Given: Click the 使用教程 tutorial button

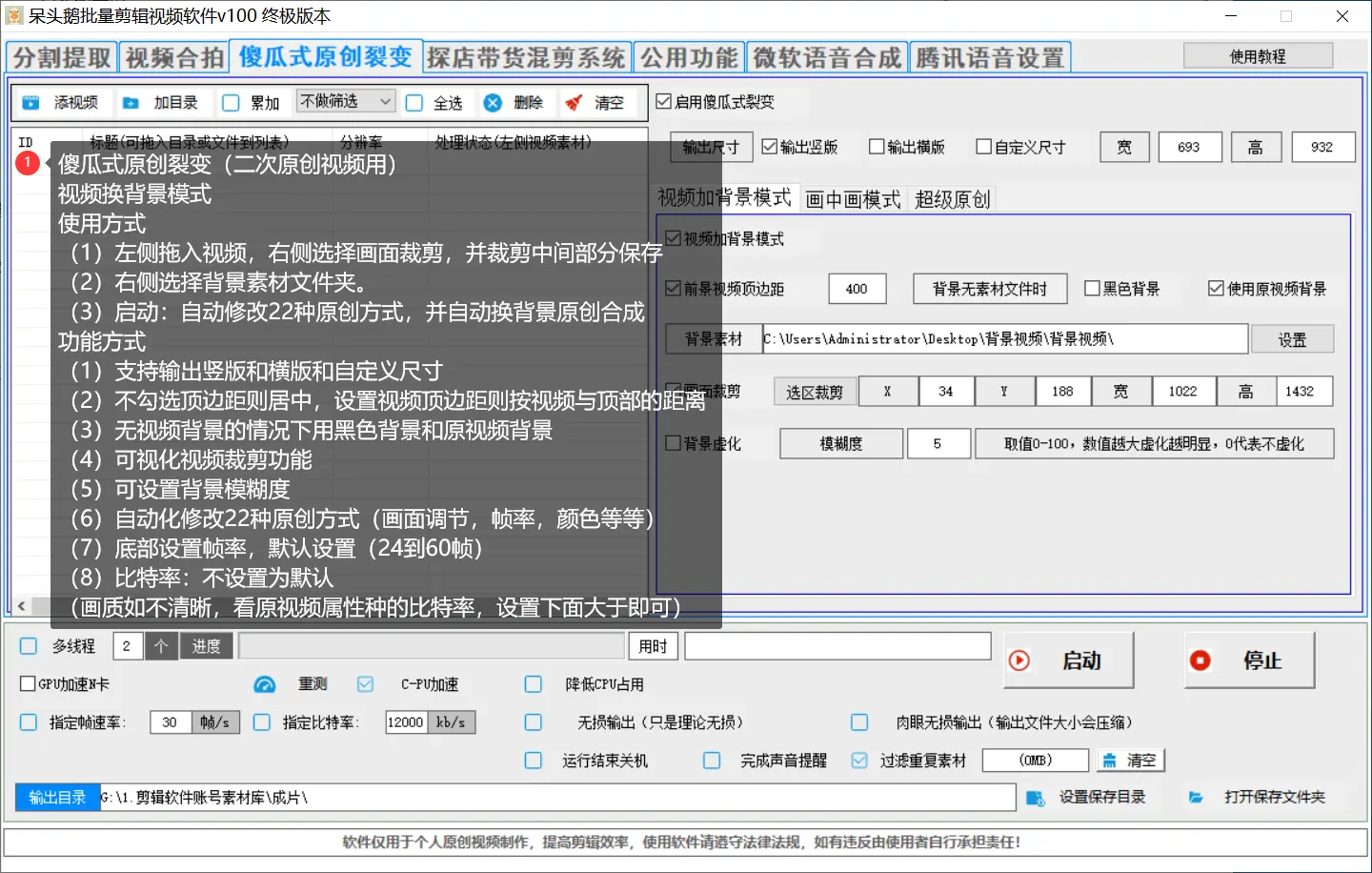Looking at the screenshot, I should click(x=1258, y=54).
